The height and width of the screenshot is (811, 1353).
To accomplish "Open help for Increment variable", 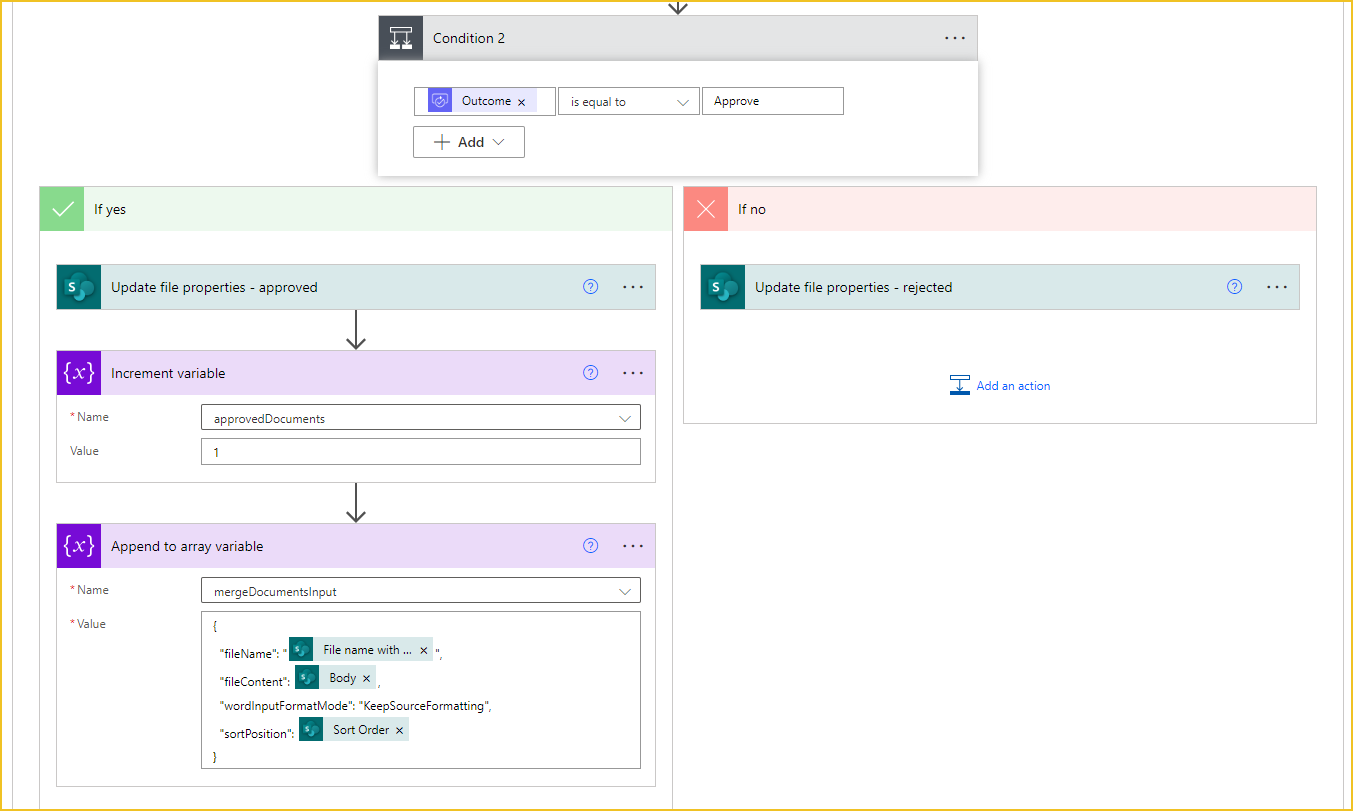I will click(590, 373).
